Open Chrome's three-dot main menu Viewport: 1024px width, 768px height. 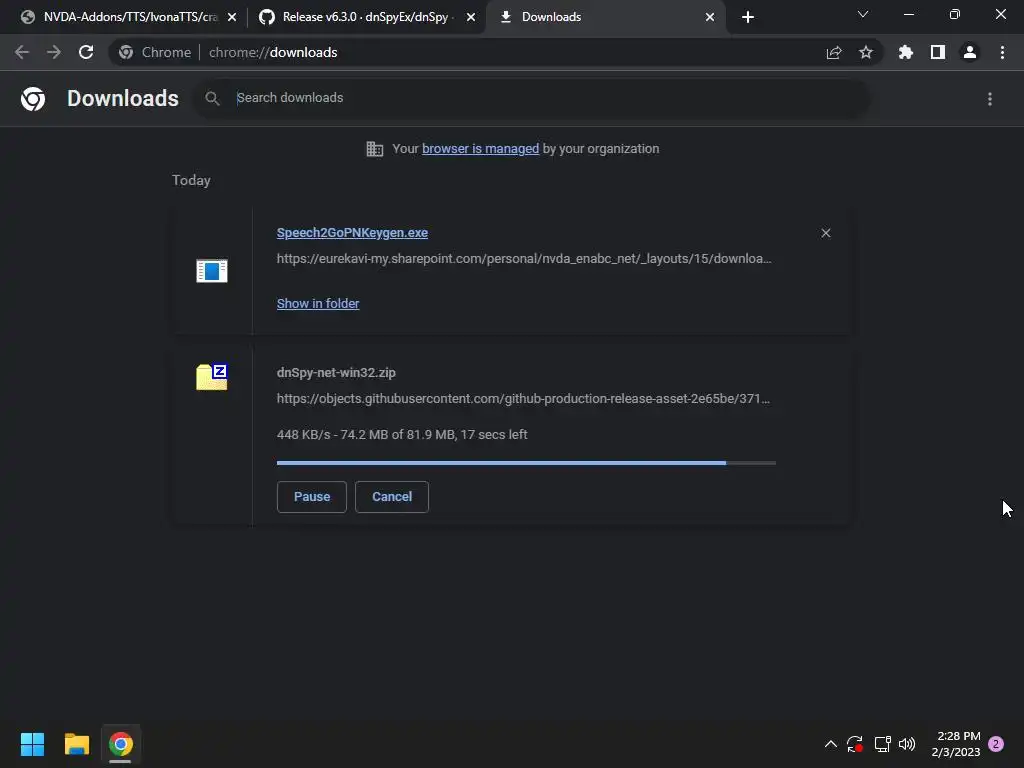coord(1002,52)
